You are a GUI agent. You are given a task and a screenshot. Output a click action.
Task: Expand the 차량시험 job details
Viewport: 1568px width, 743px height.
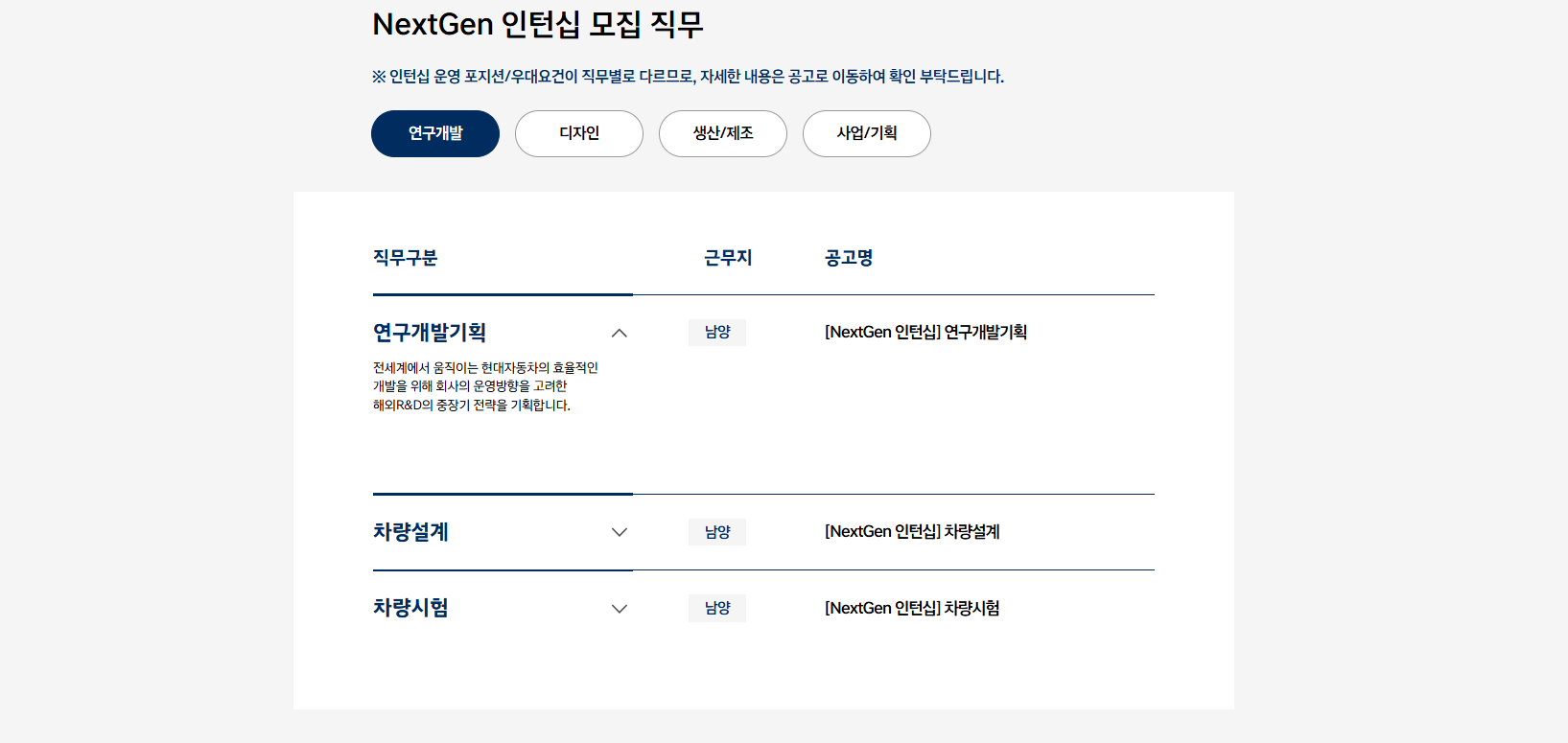(620, 608)
